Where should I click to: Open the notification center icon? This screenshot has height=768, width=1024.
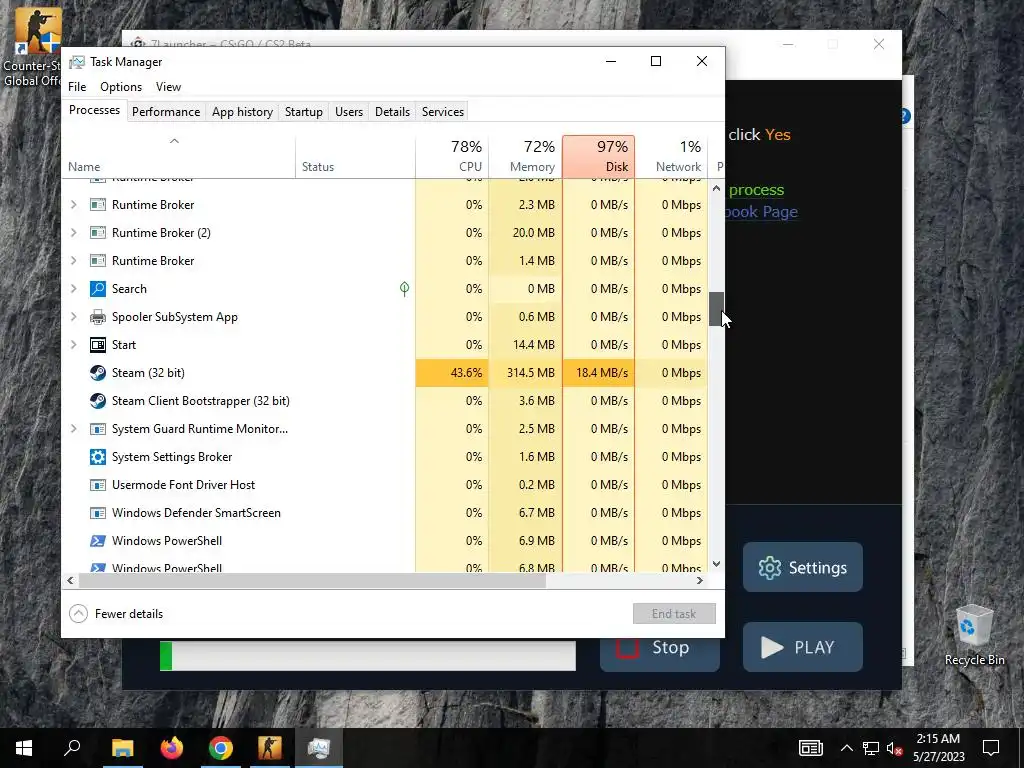coord(991,748)
